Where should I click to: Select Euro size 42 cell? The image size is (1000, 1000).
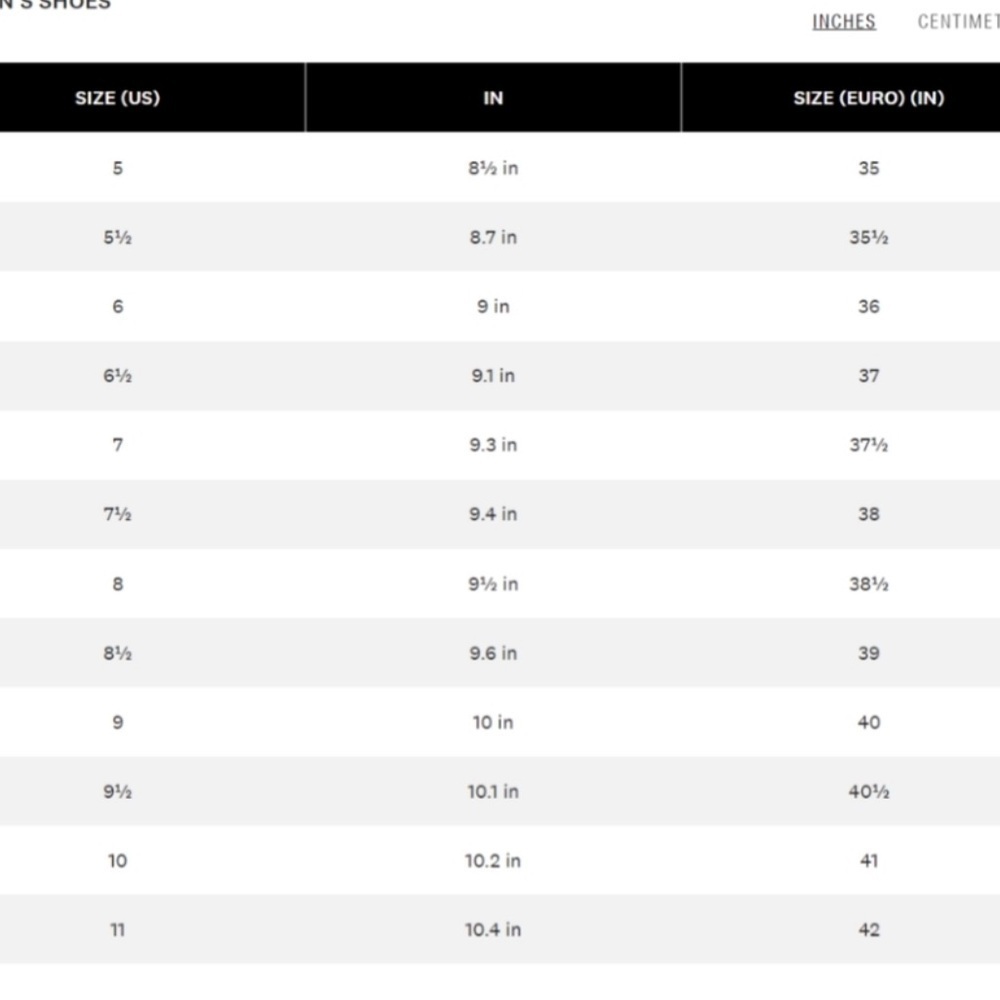pyautogui.click(x=868, y=929)
